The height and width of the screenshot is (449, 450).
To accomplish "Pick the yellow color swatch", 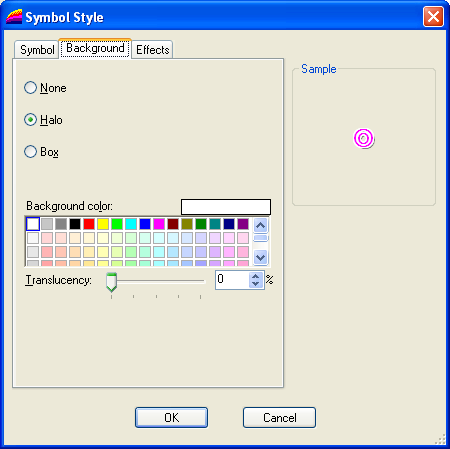I will 103,224.
